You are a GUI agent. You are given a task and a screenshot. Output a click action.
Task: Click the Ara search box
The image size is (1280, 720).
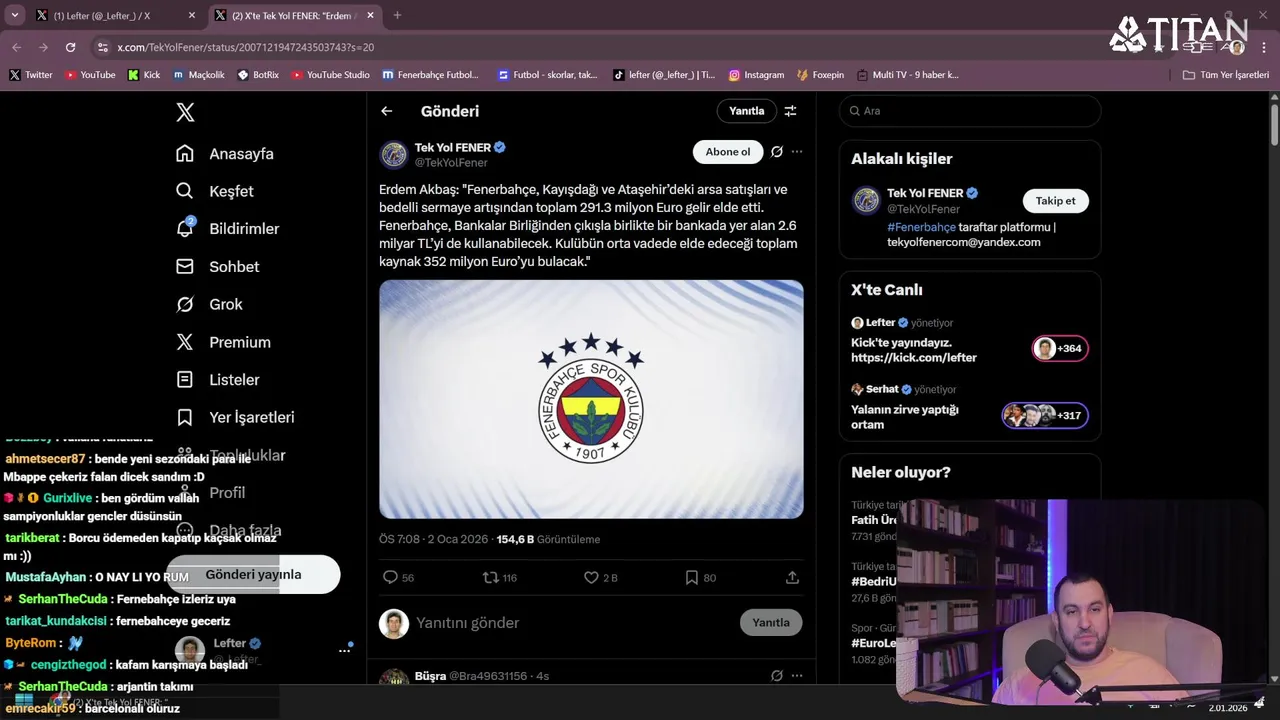970,111
